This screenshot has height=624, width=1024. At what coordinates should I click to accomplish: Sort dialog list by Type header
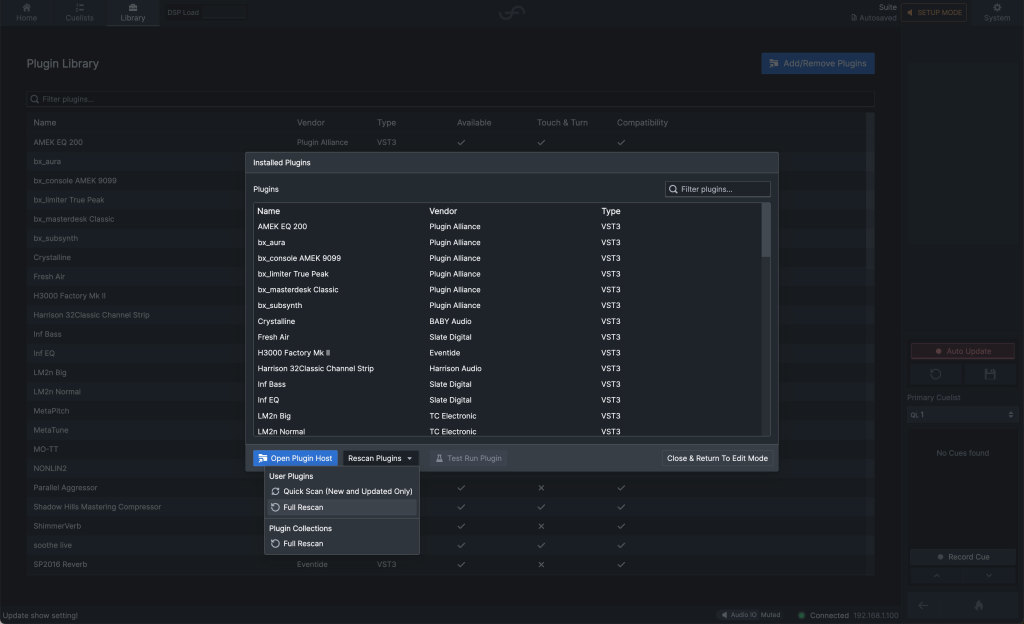click(x=611, y=211)
